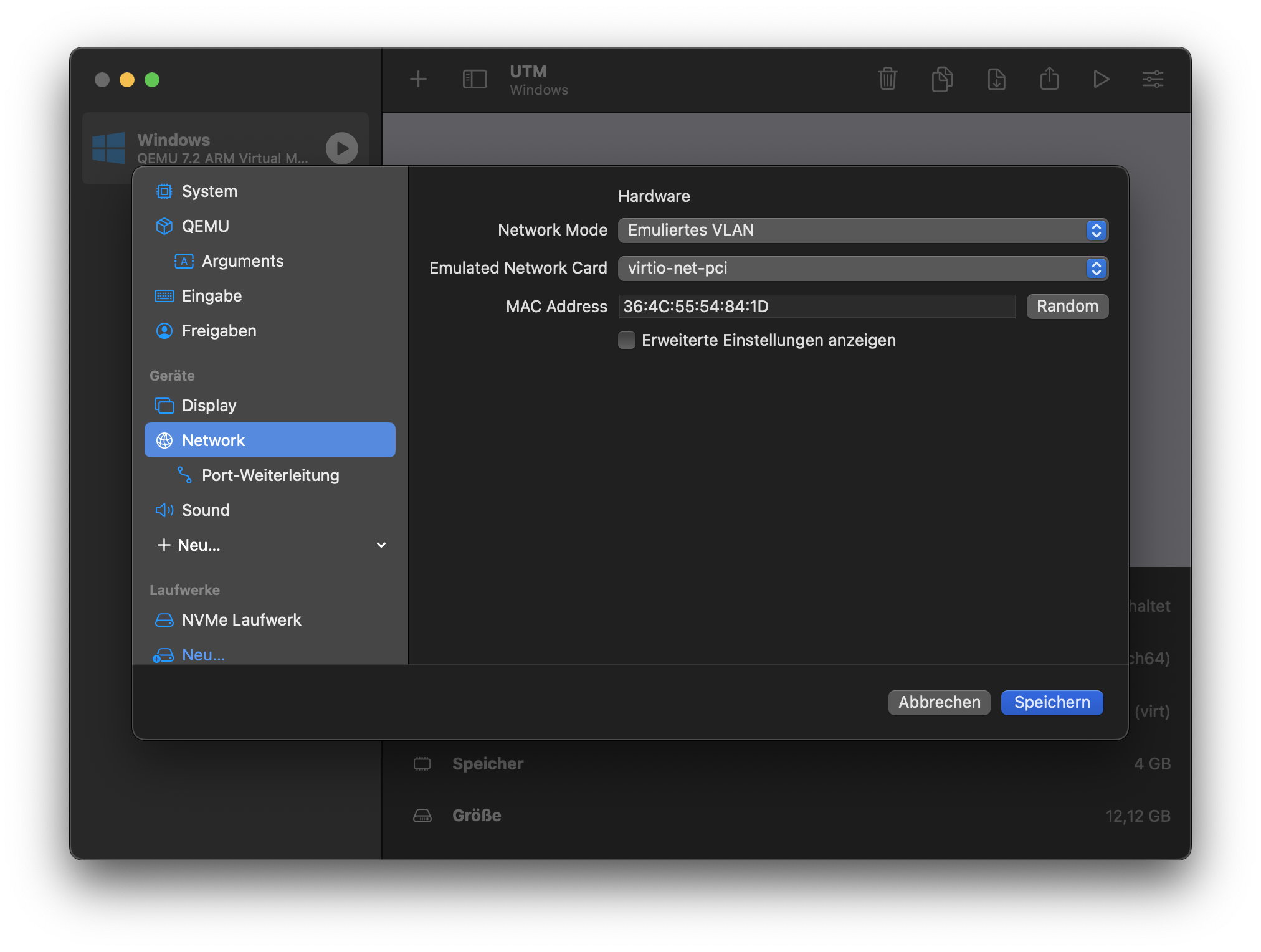Click the Windows logo icon in VM list
Screen dimensions: 1261x952
(108, 148)
